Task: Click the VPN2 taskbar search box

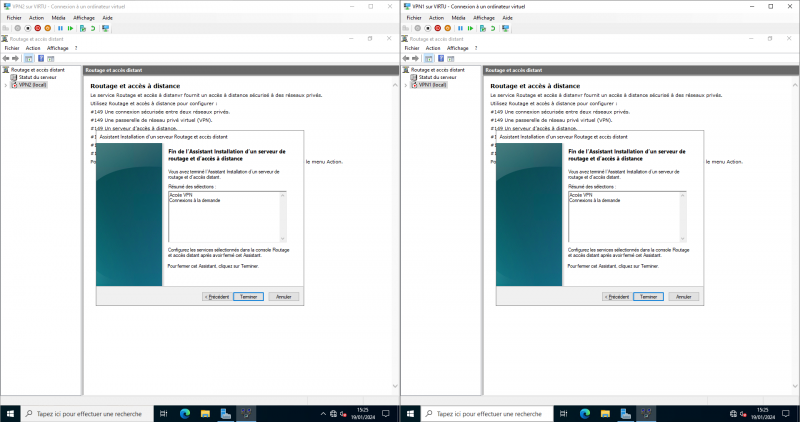Action: 87,414
